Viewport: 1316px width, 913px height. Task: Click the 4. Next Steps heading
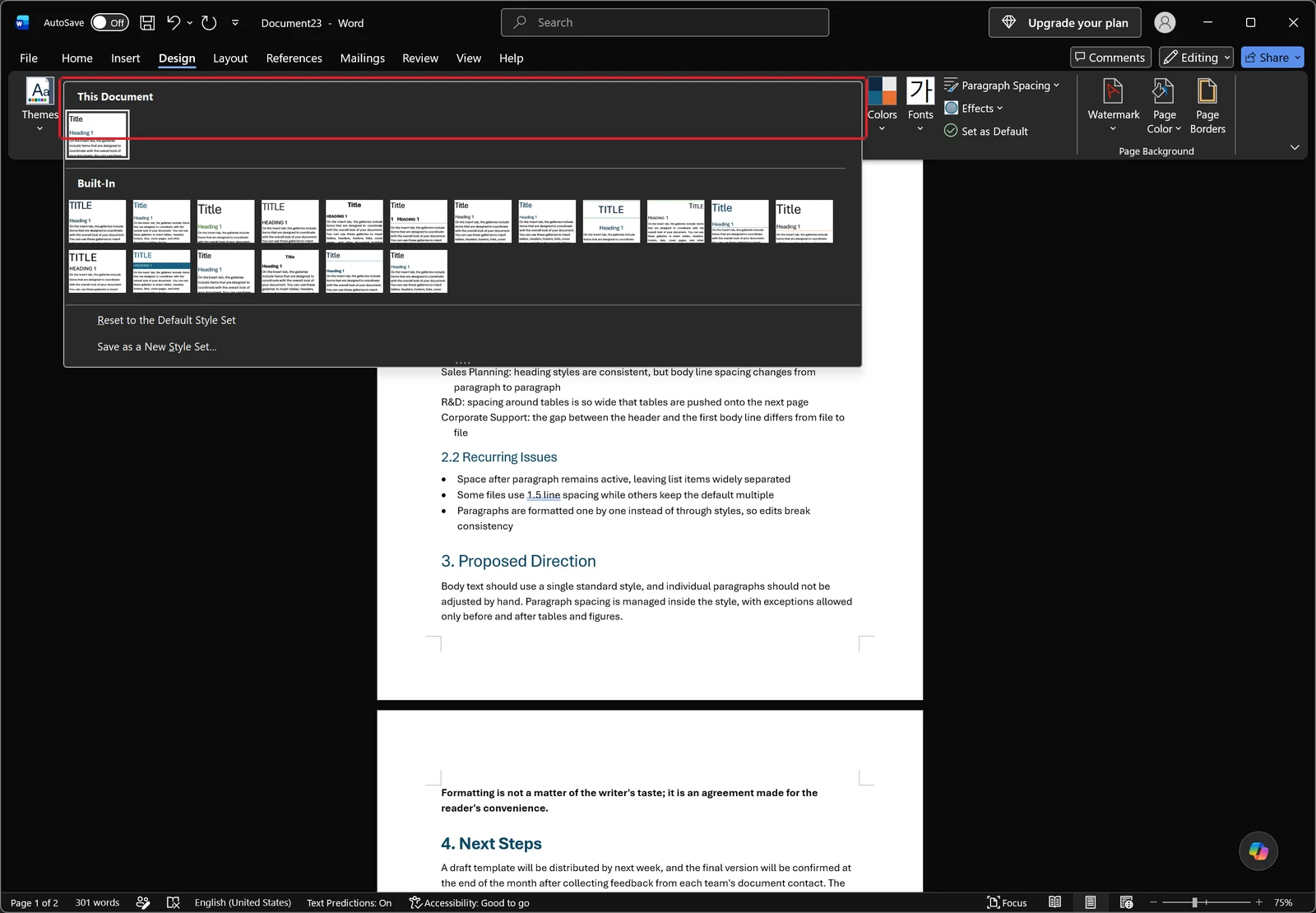(x=491, y=843)
